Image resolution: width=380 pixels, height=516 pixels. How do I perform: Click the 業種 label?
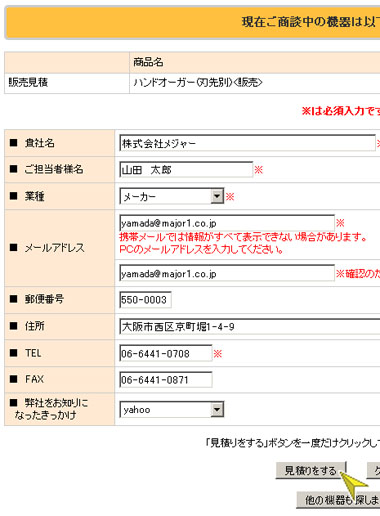pos(34,196)
